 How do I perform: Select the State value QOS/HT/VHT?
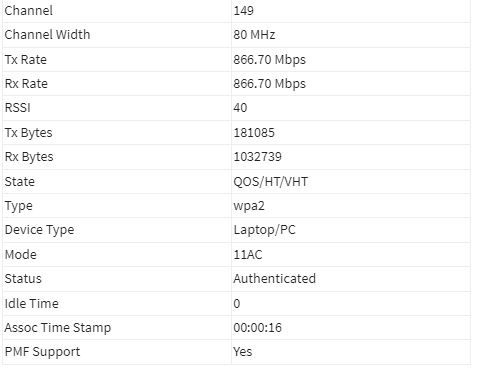pos(270,182)
